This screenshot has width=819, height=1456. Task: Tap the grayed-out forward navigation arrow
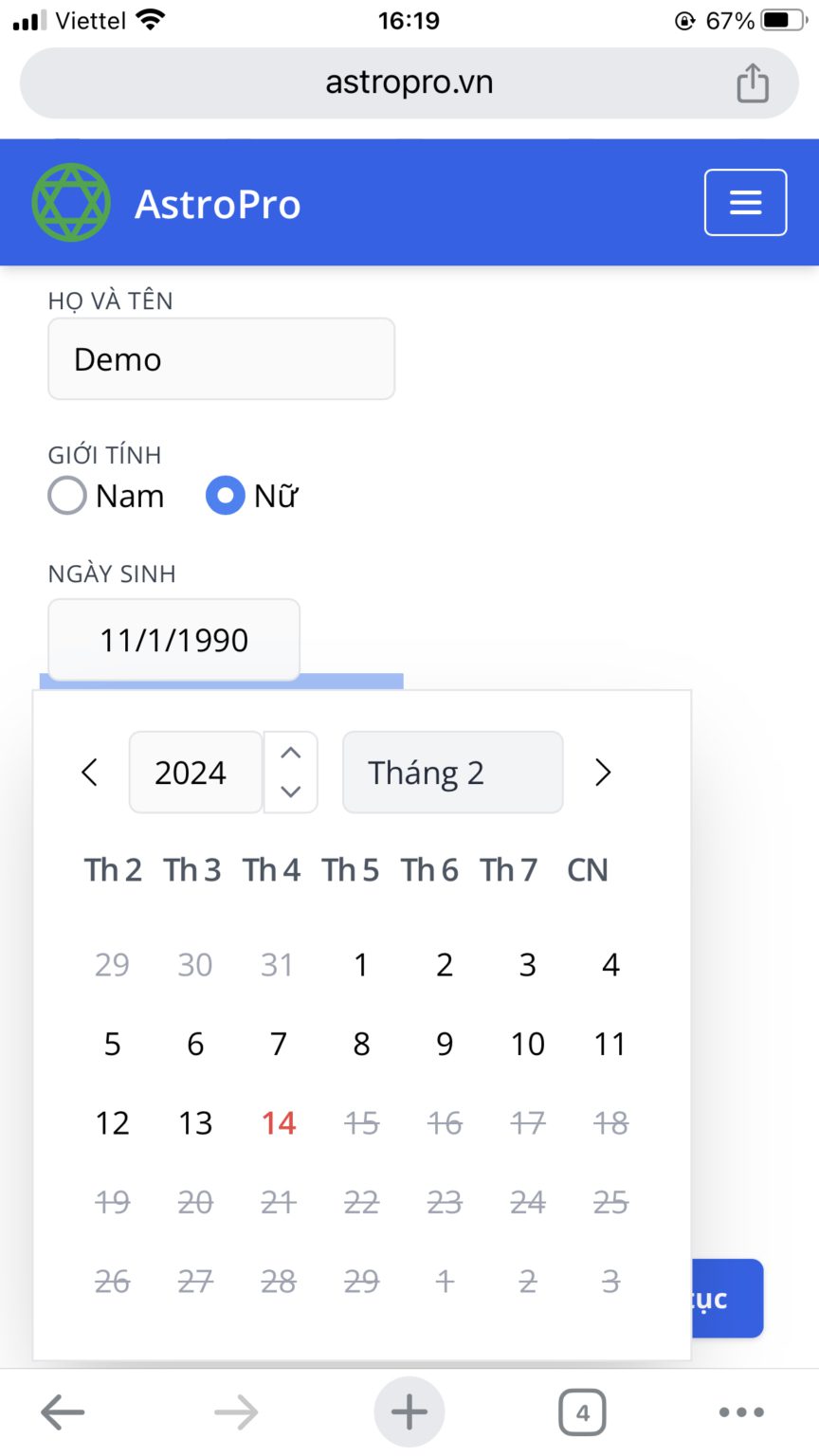coord(236,1410)
